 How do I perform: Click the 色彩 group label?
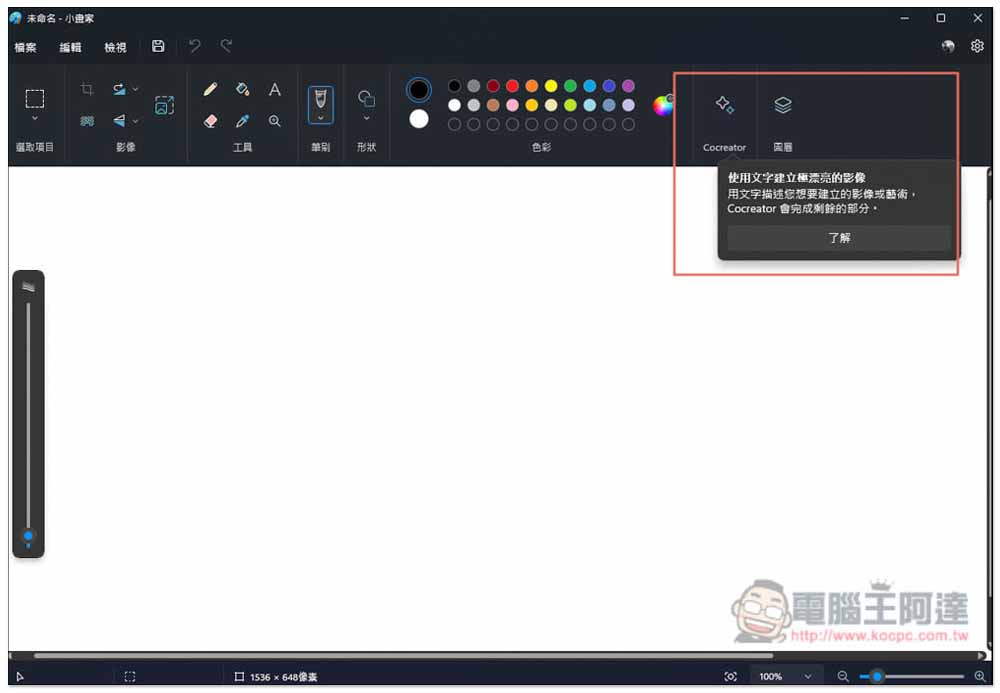click(541, 147)
